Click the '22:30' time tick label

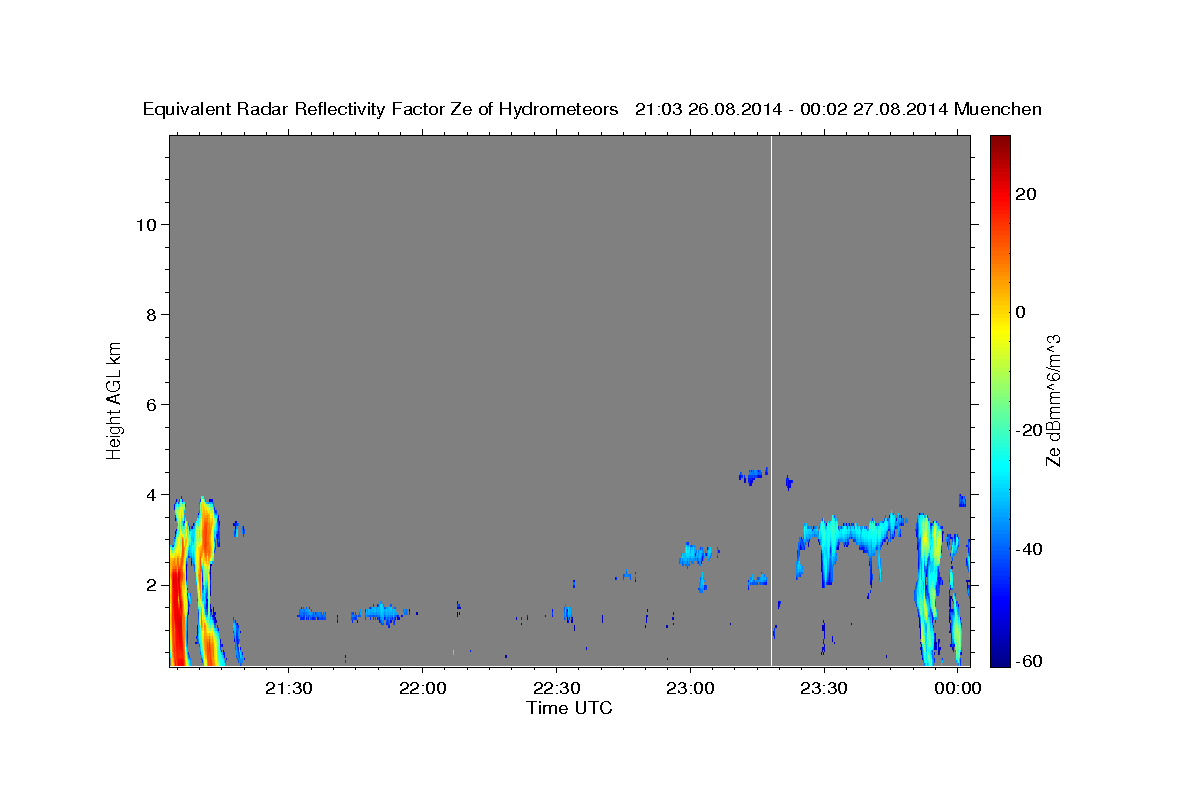point(556,689)
